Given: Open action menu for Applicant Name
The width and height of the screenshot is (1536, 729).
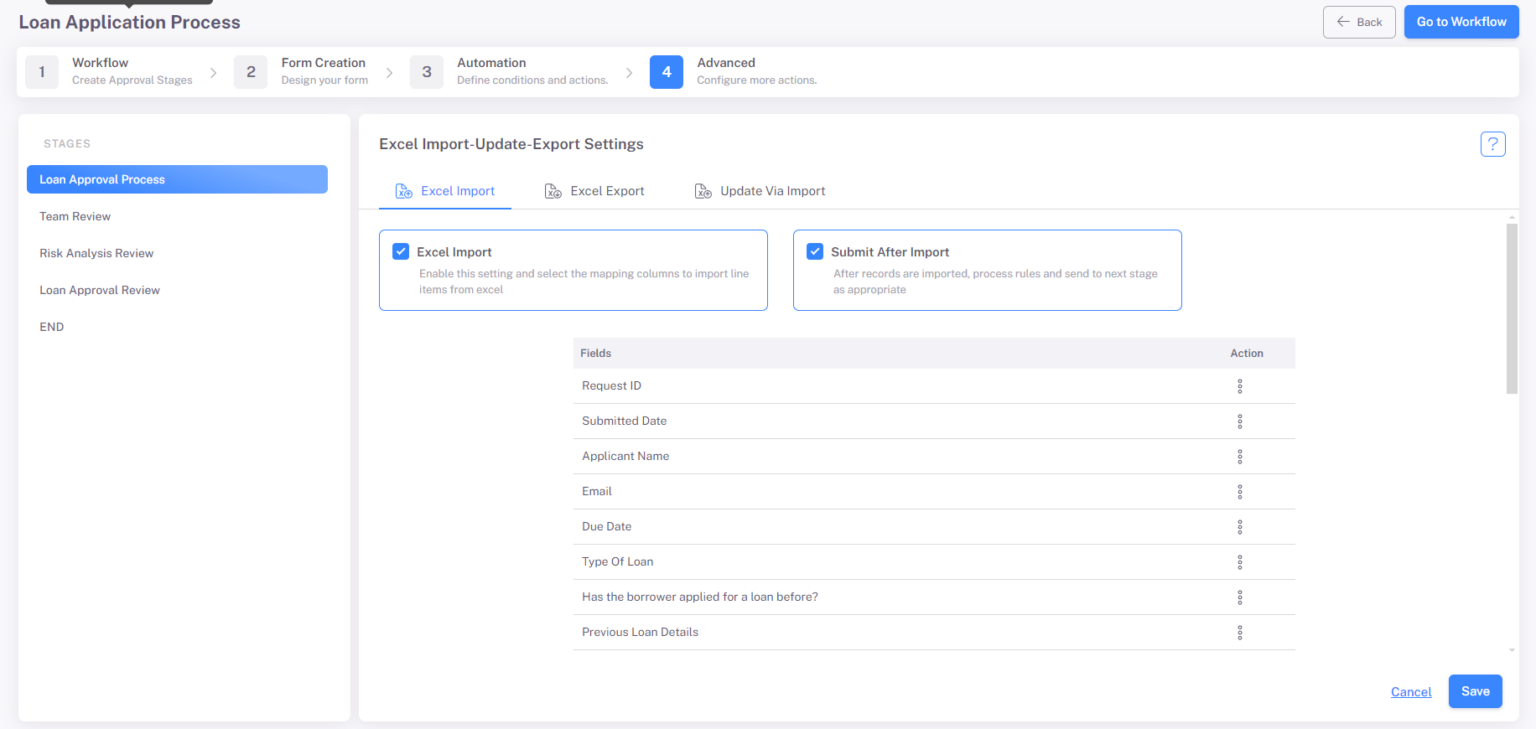Looking at the screenshot, I should click(1239, 456).
